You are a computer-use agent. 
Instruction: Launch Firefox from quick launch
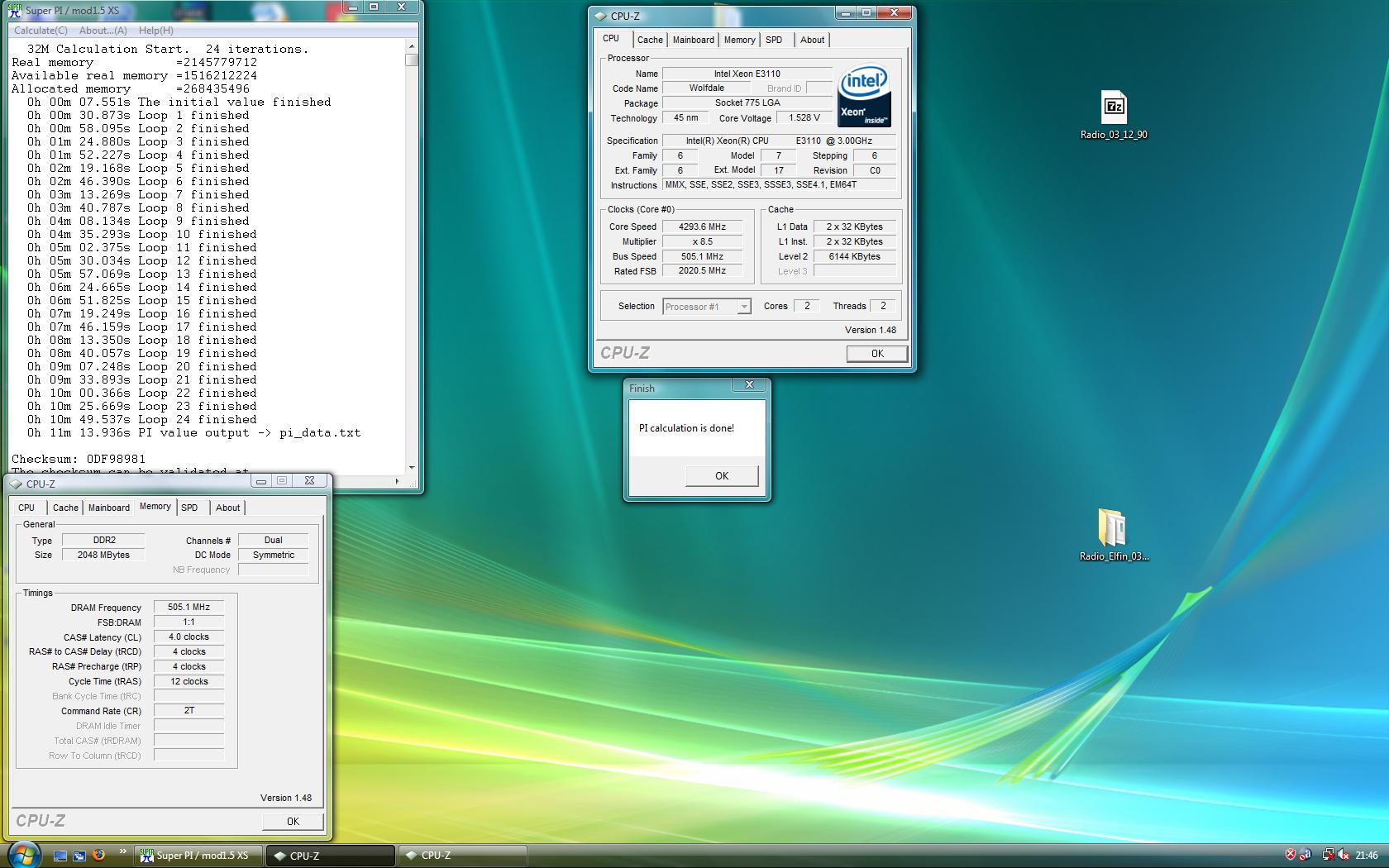coord(98,855)
